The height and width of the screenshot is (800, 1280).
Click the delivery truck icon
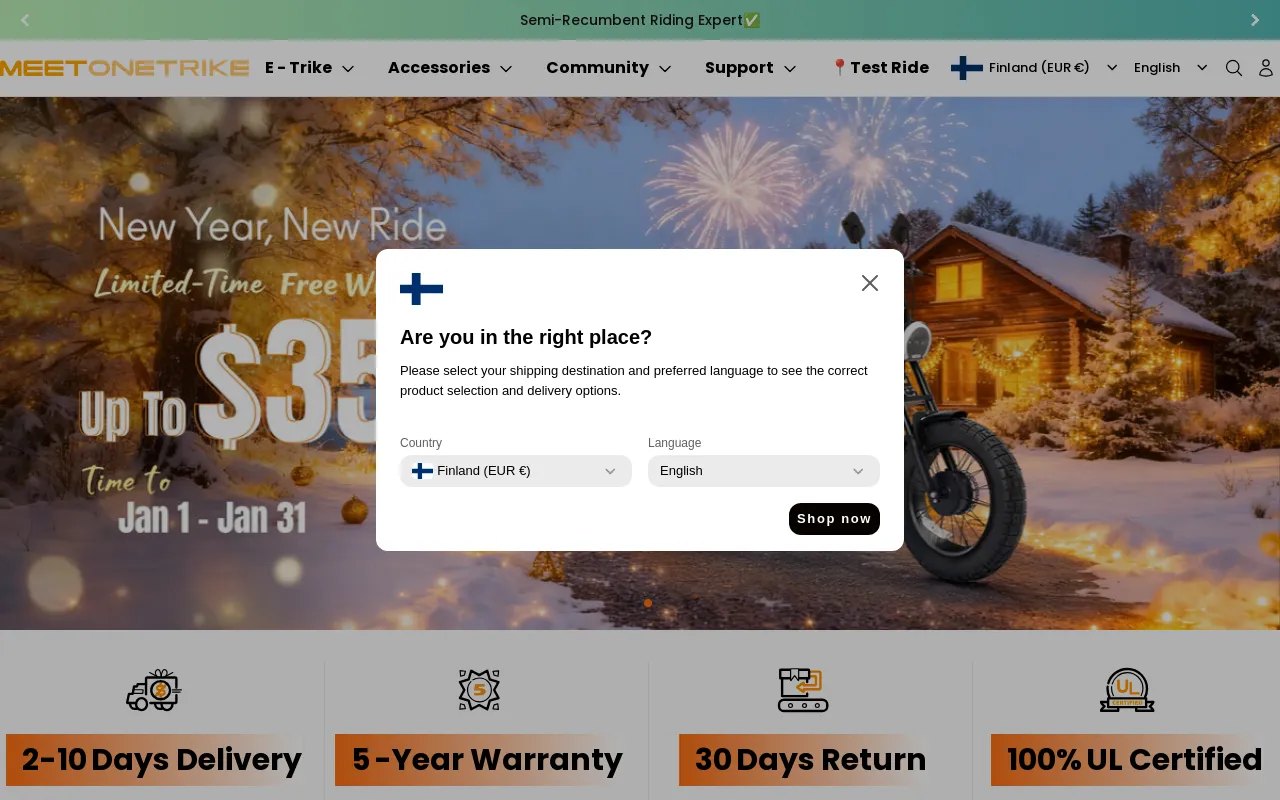point(154,690)
